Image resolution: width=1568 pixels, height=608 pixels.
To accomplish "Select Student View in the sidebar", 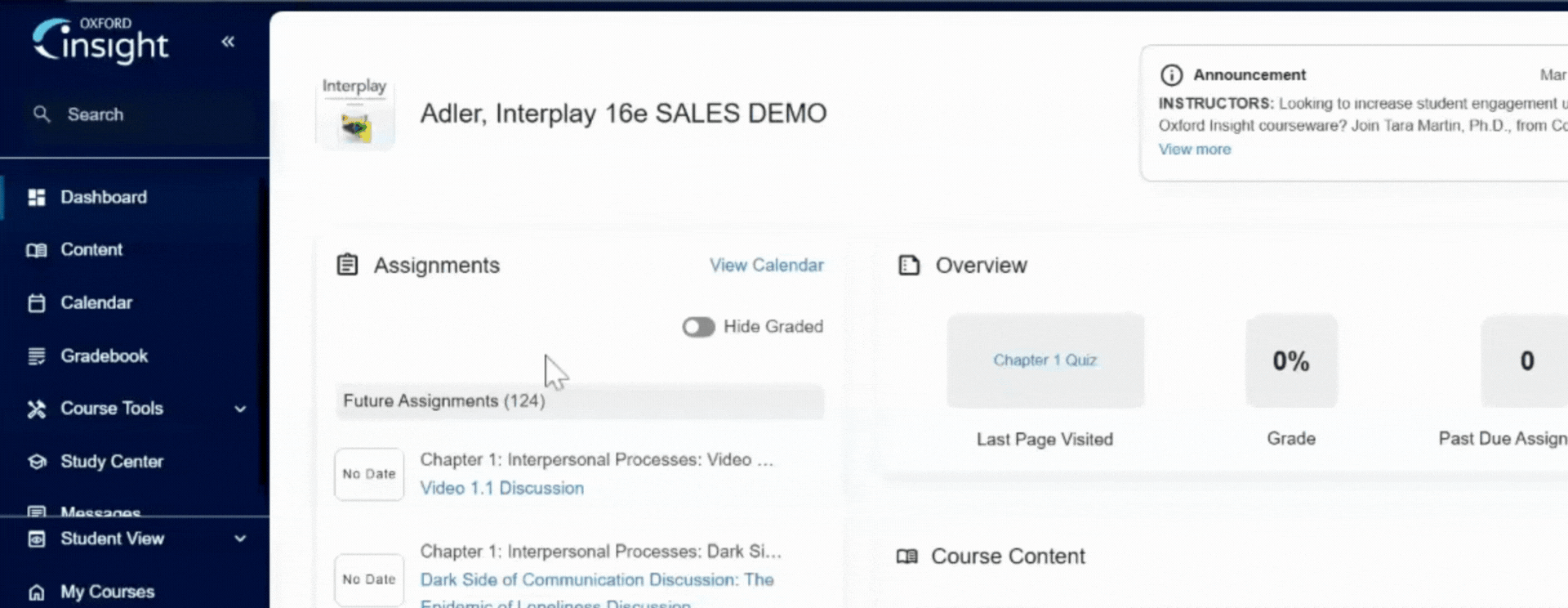I will [113, 539].
